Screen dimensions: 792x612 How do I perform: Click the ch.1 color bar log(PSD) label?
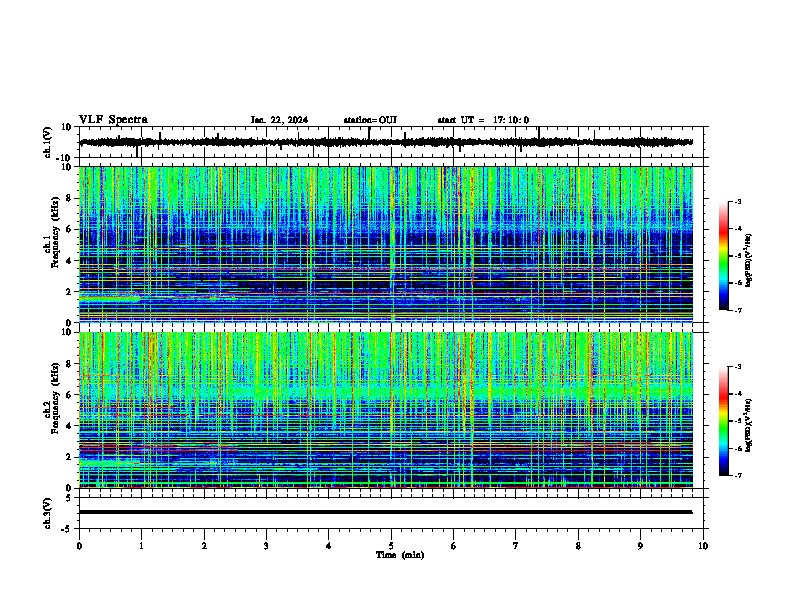point(748,260)
